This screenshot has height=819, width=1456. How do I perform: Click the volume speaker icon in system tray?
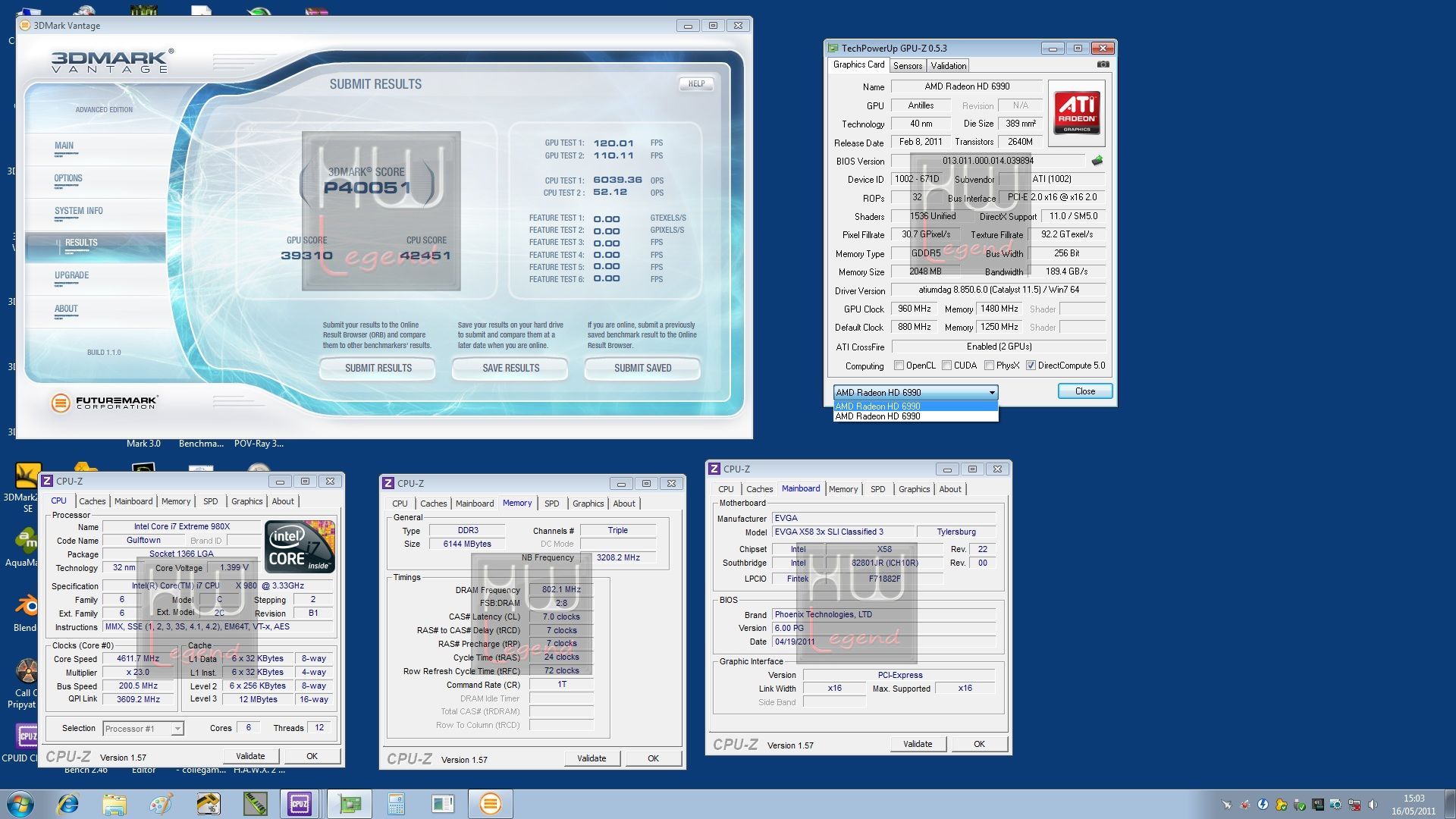point(1373,805)
